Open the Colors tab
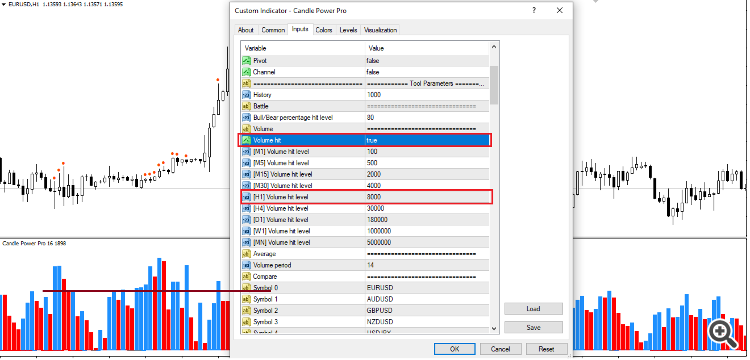This screenshot has height=360, width=750. click(324, 30)
